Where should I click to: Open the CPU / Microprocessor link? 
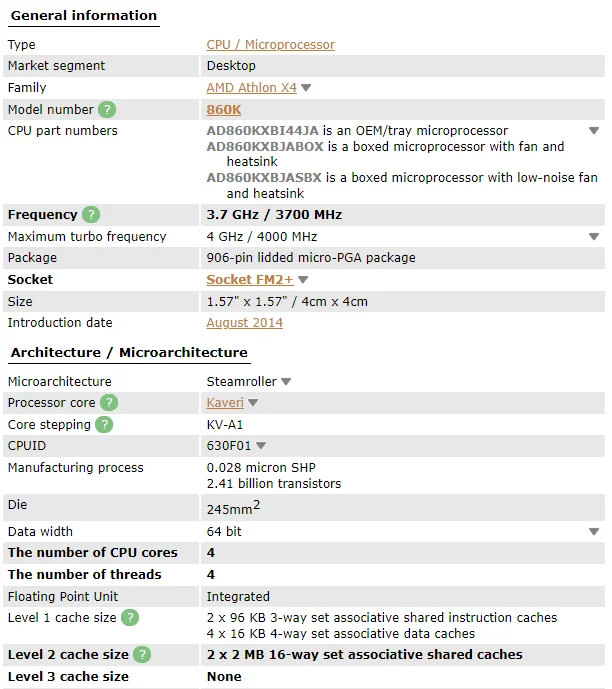point(270,45)
